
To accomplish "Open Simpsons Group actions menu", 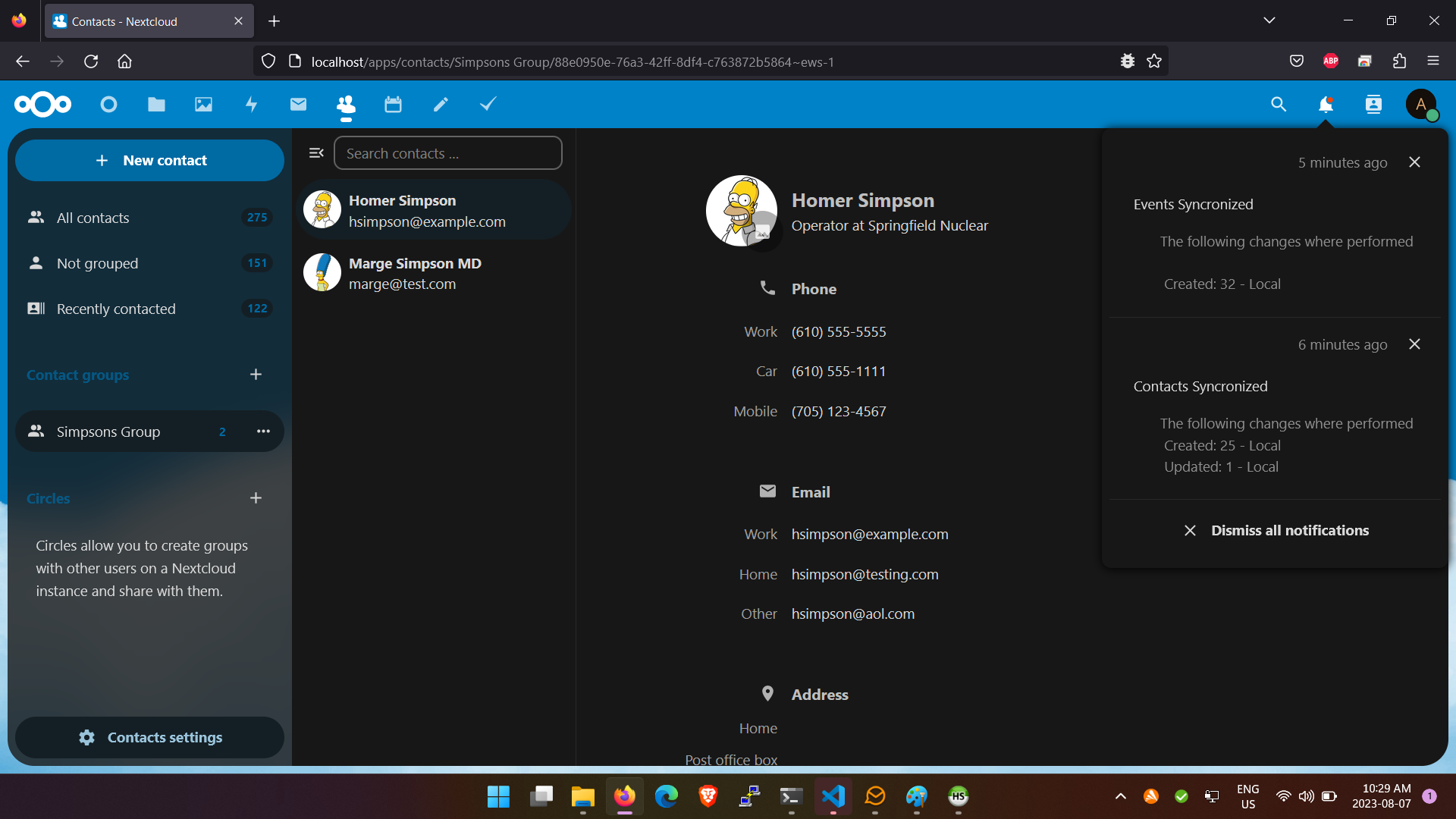I will coord(263,431).
